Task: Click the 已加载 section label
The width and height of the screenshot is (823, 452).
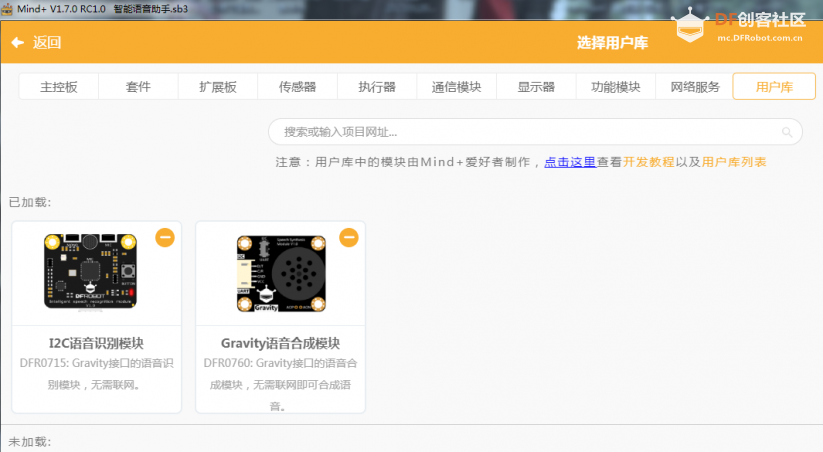Action: (30, 202)
